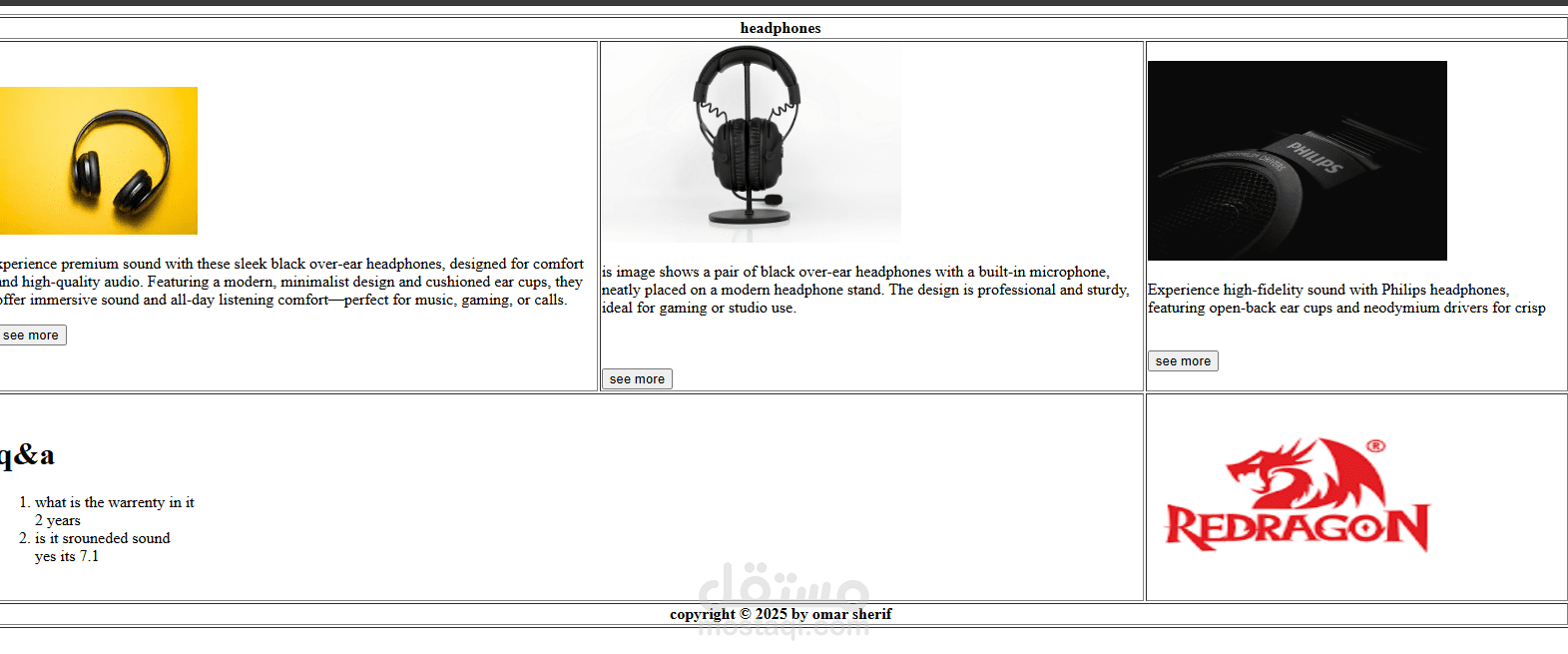
Task: Select question "what is the warrenty in it"
Action: click(115, 502)
